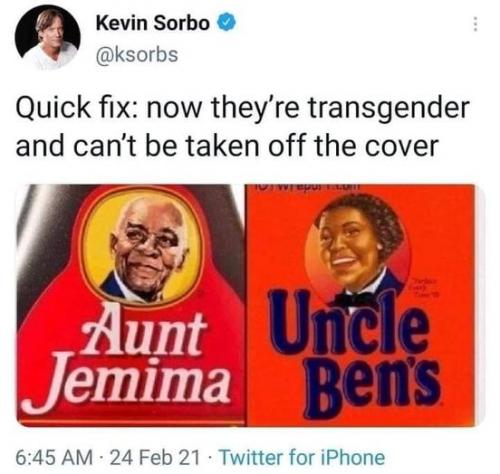Open the round profile avatar photo
The height and width of the screenshot is (474, 500).
click(x=47, y=39)
